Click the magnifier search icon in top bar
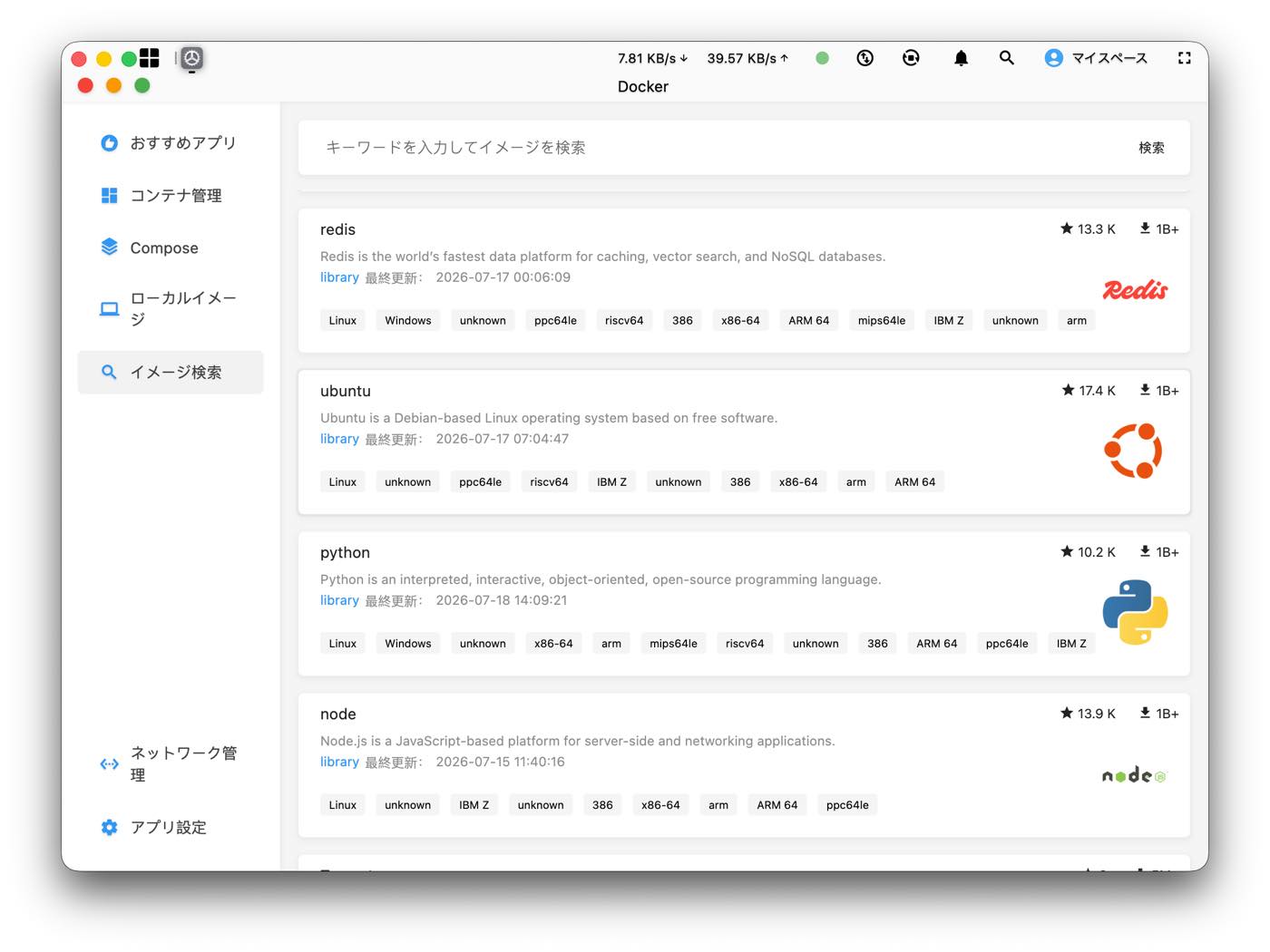 click(x=1006, y=58)
